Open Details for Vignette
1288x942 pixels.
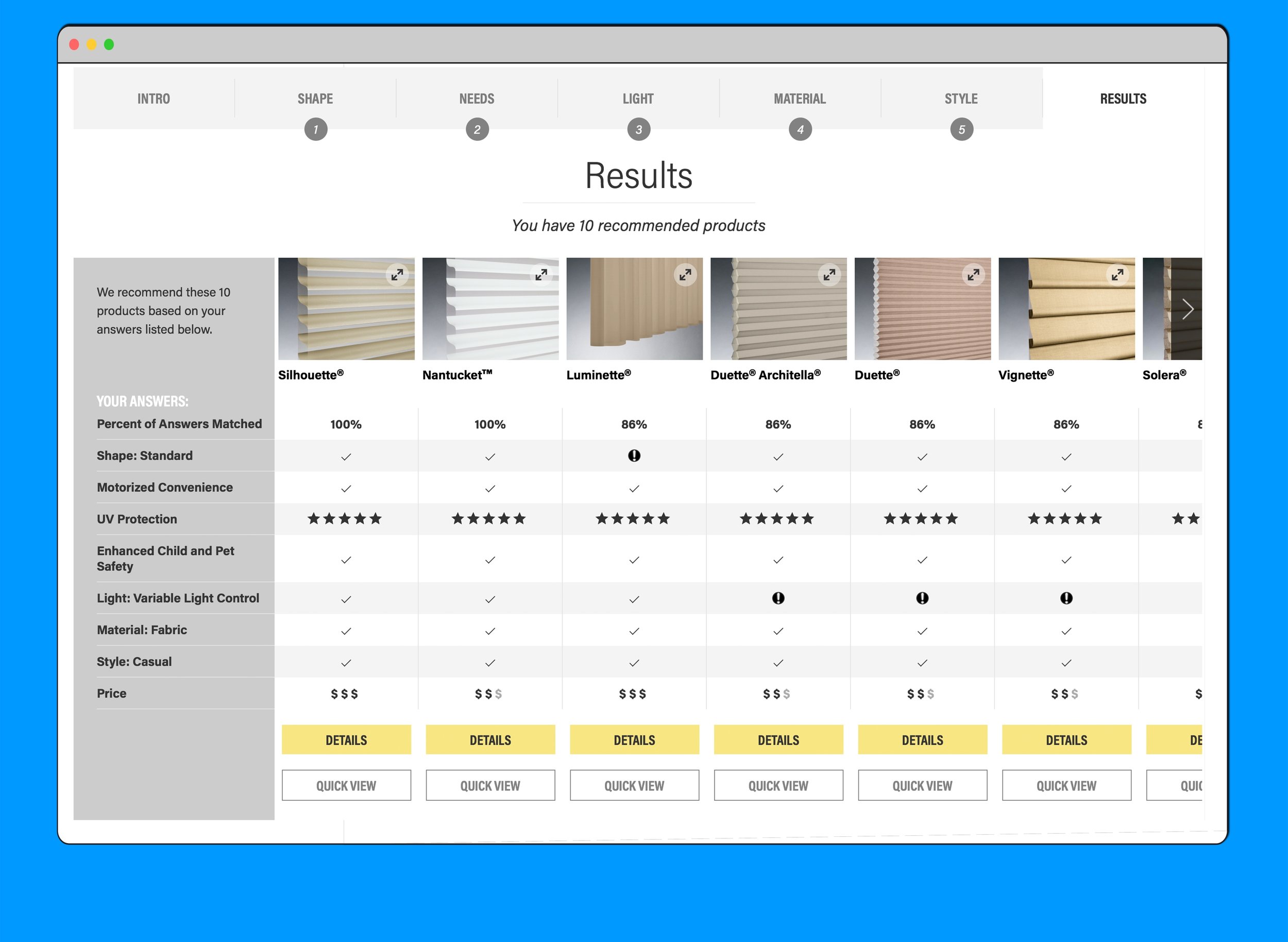pyautogui.click(x=1067, y=740)
